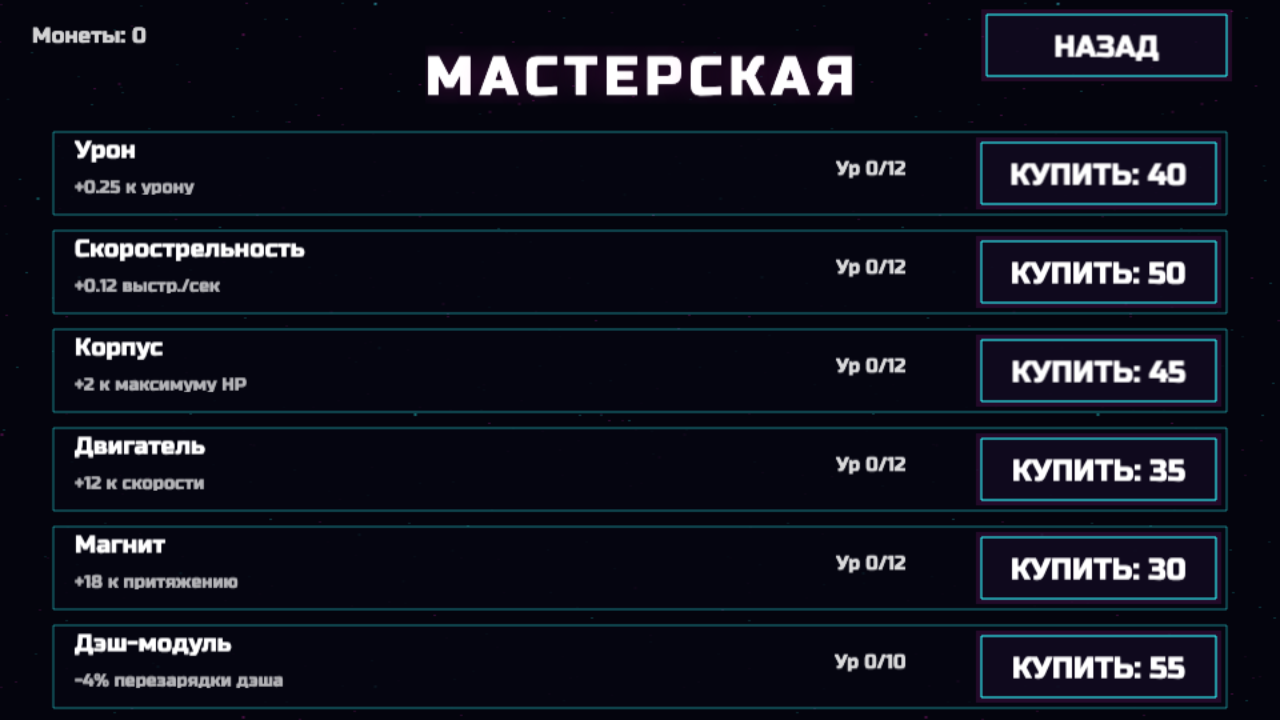Click the Ур 0/12 level for Урон
This screenshot has height=720, width=1280.
869,169
